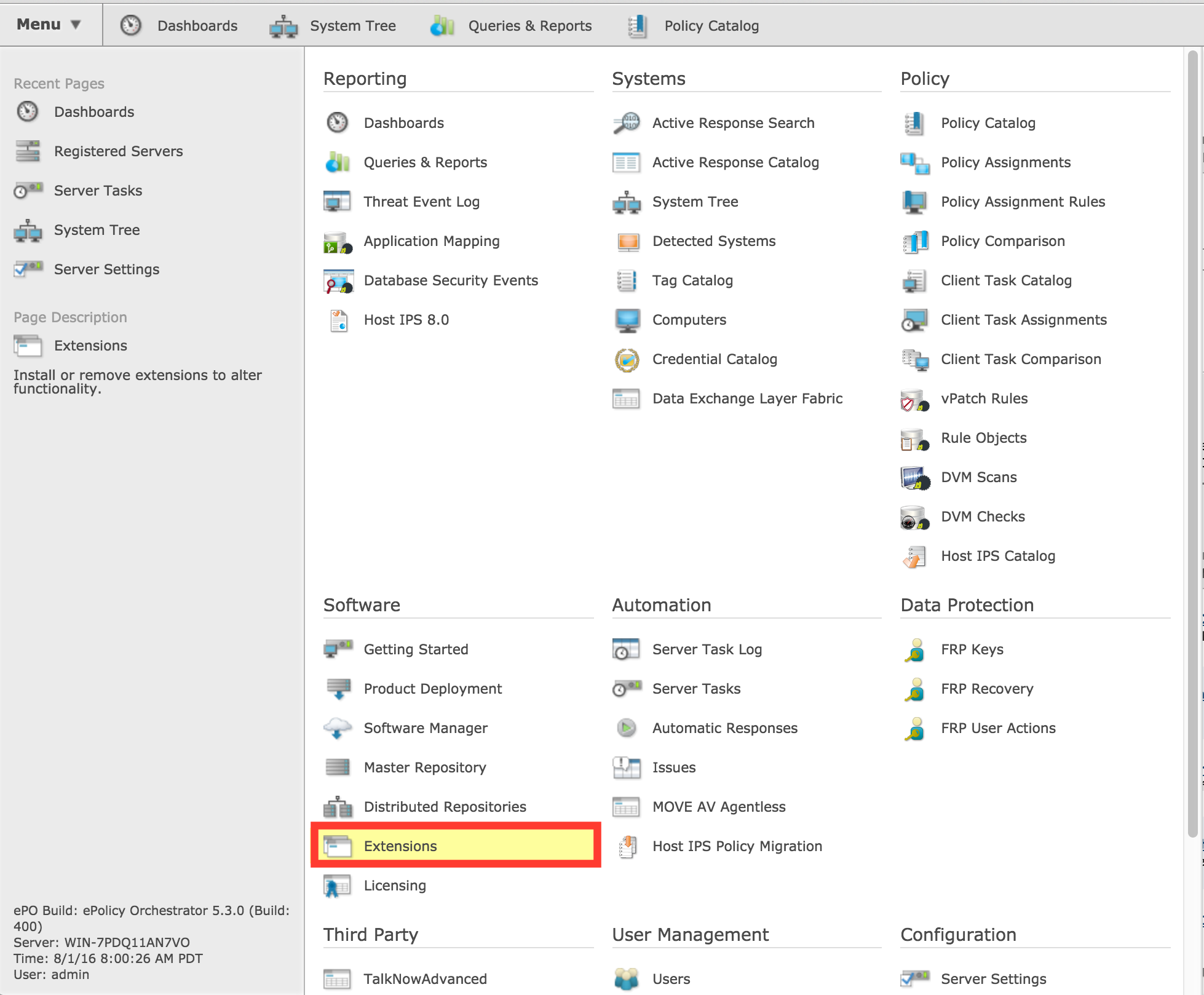Screen dimensions: 1204x995
Task: Open Credential Catalog icon
Action: click(x=627, y=359)
